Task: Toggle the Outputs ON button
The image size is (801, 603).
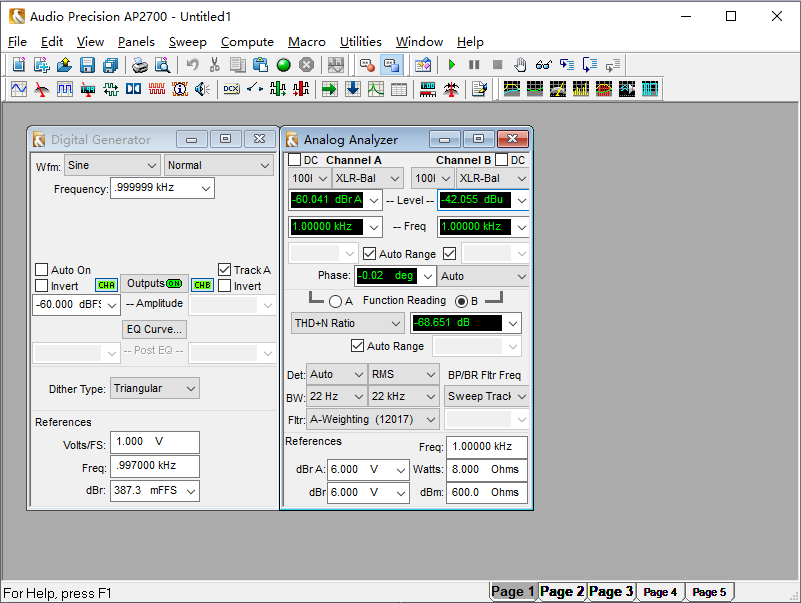Action: coord(155,284)
